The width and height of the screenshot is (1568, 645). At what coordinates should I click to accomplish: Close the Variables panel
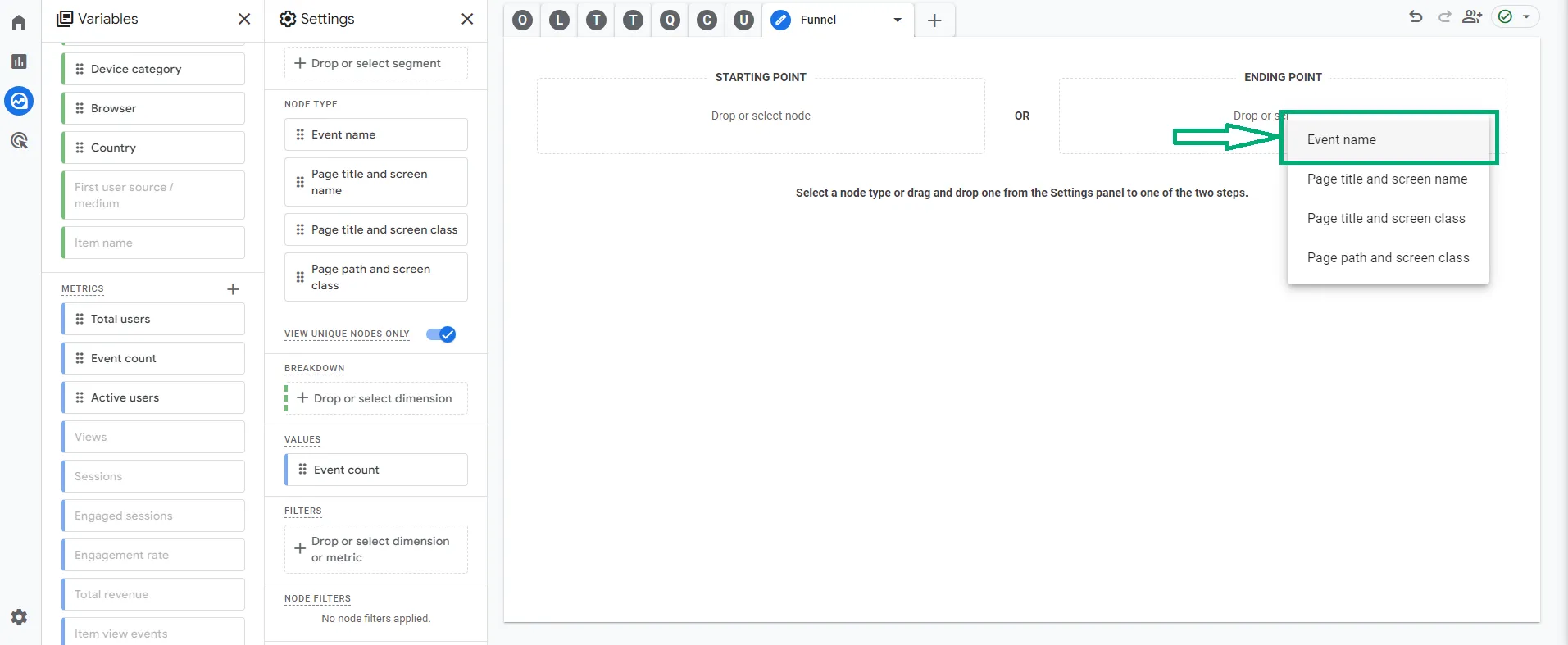click(244, 19)
